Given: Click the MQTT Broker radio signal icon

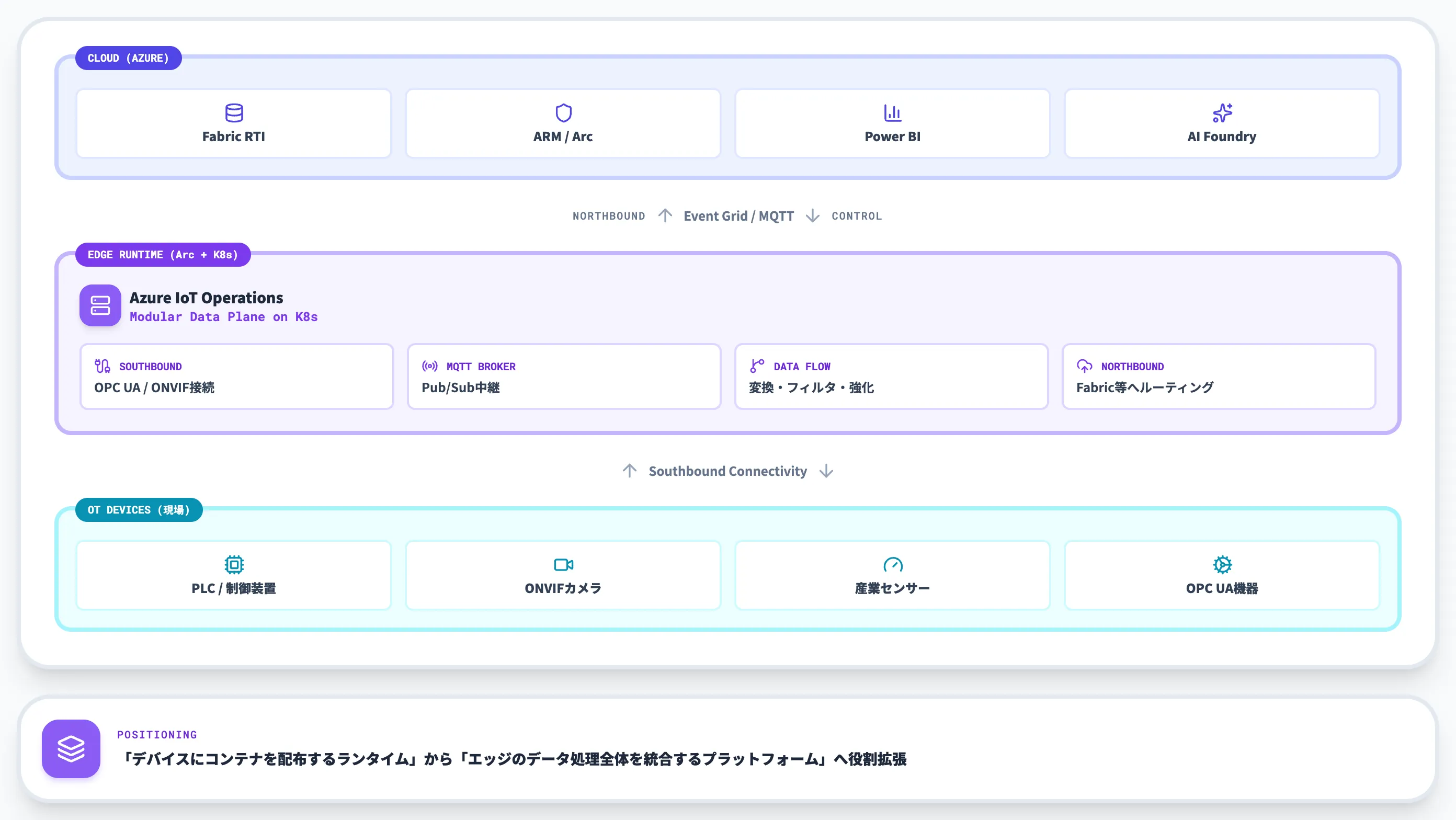Looking at the screenshot, I should (429, 366).
